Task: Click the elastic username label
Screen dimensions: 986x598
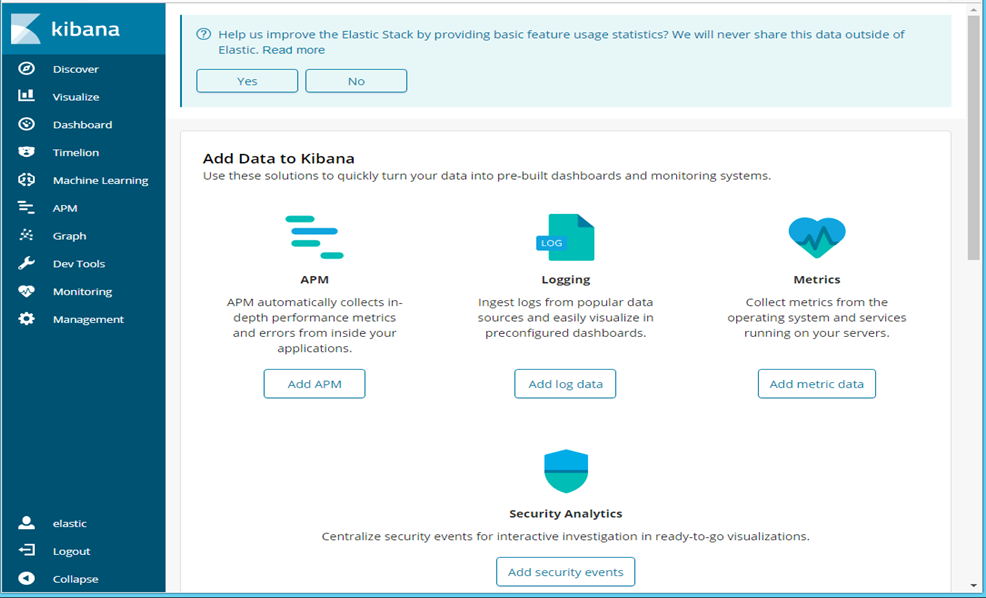Action: click(x=69, y=523)
